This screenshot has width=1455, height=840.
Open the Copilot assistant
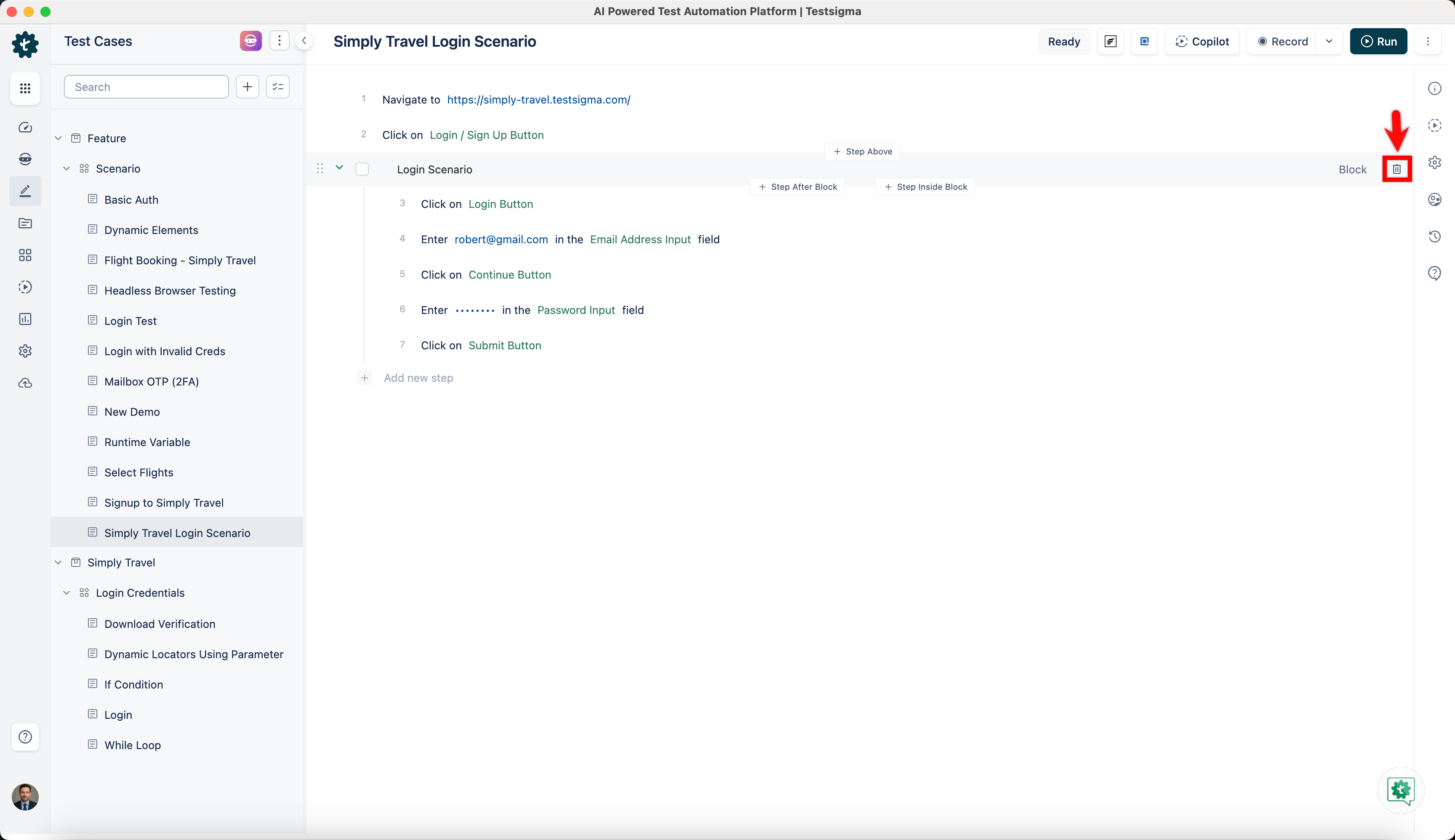pos(1202,42)
